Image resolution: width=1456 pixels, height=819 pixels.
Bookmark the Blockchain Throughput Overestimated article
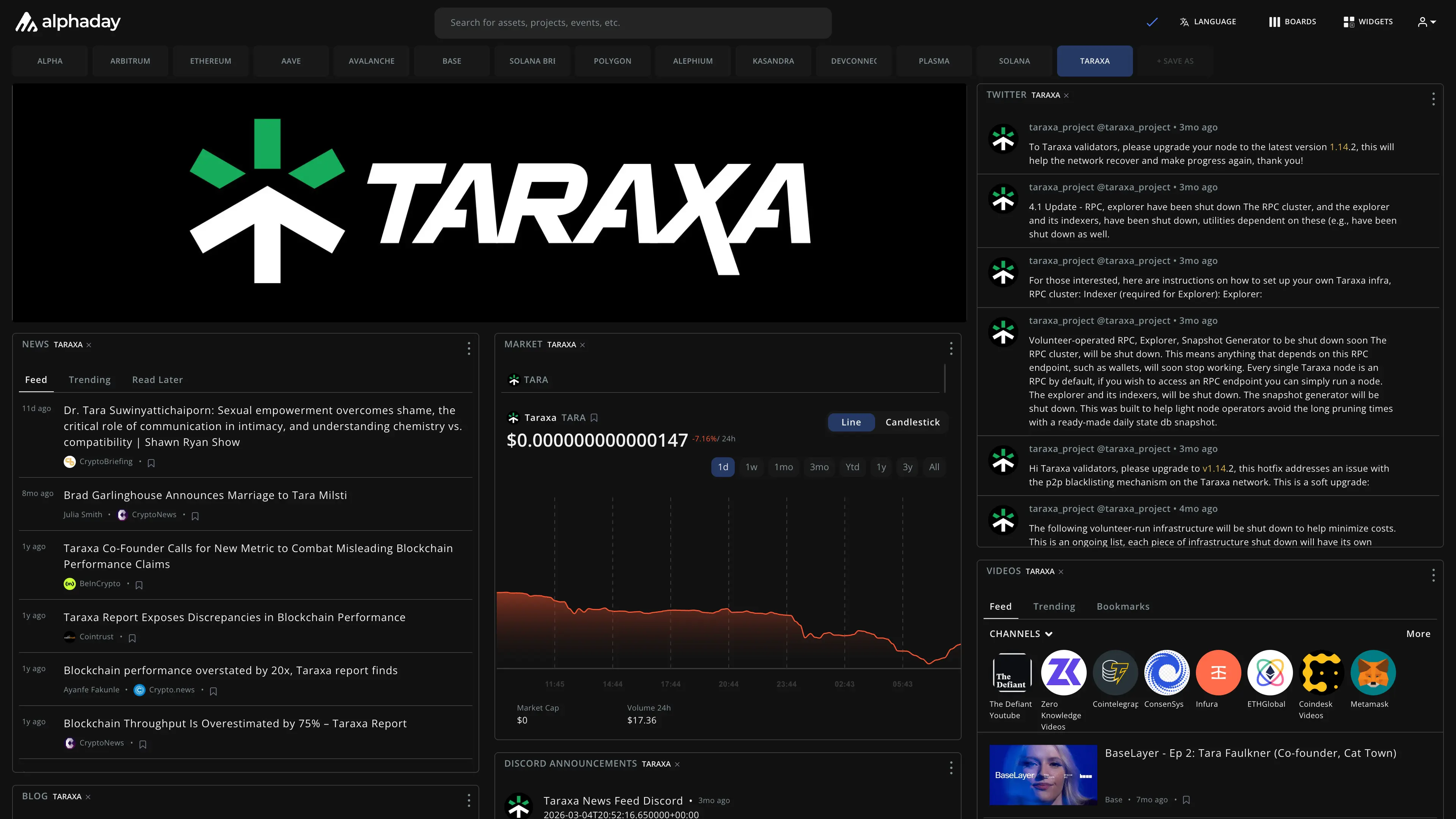pyautogui.click(x=143, y=744)
